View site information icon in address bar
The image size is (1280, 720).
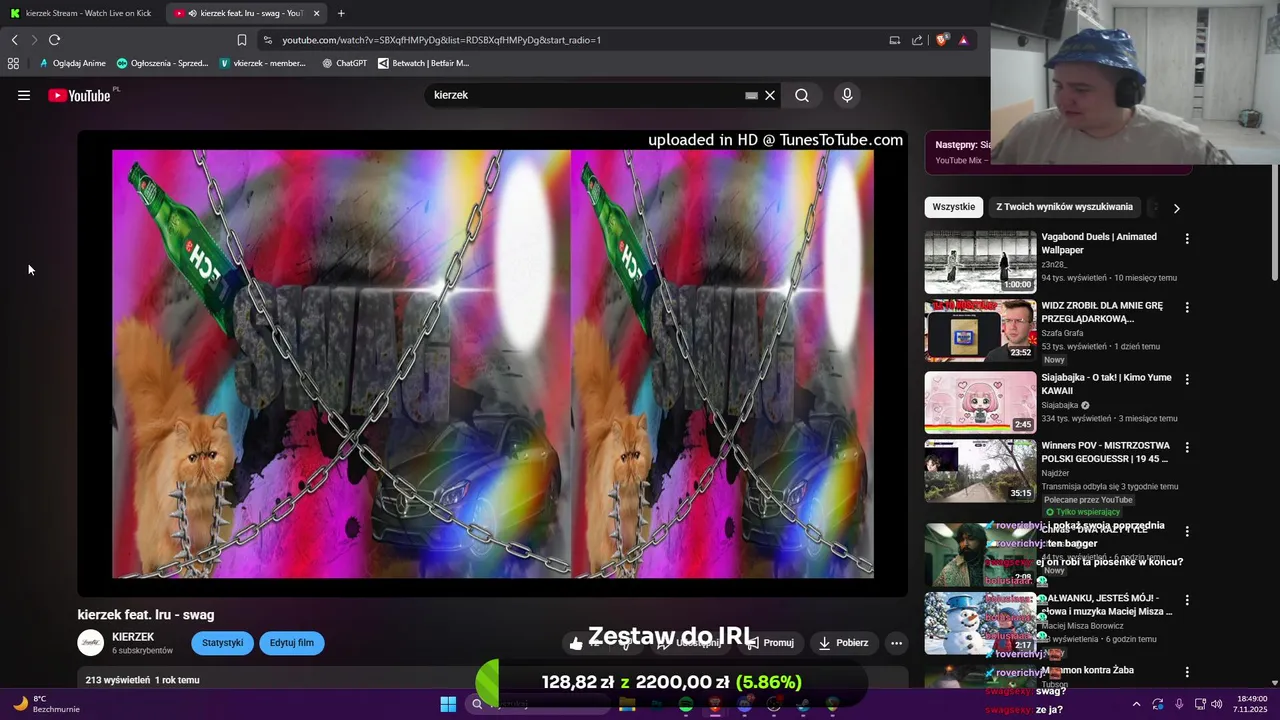click(x=267, y=40)
